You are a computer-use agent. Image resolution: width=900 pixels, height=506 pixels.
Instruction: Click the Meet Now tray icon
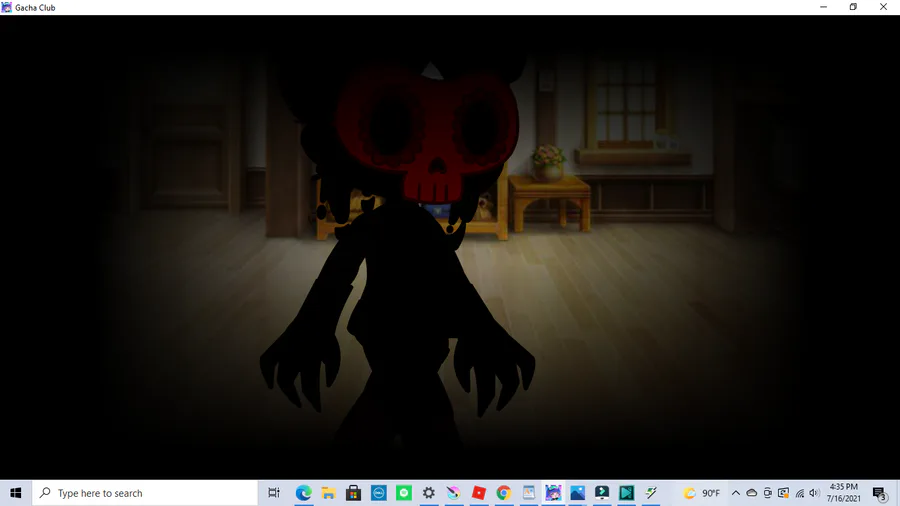pos(767,493)
